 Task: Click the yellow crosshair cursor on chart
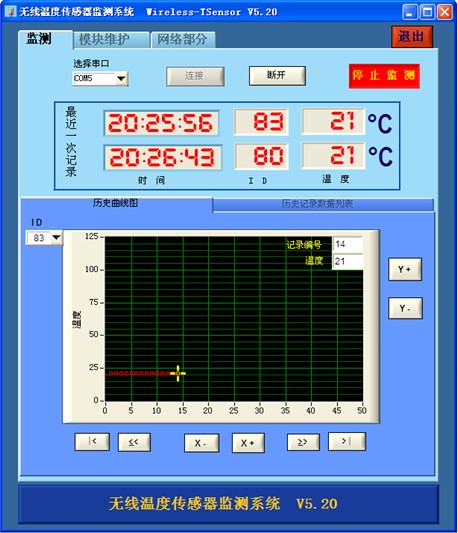[178, 373]
